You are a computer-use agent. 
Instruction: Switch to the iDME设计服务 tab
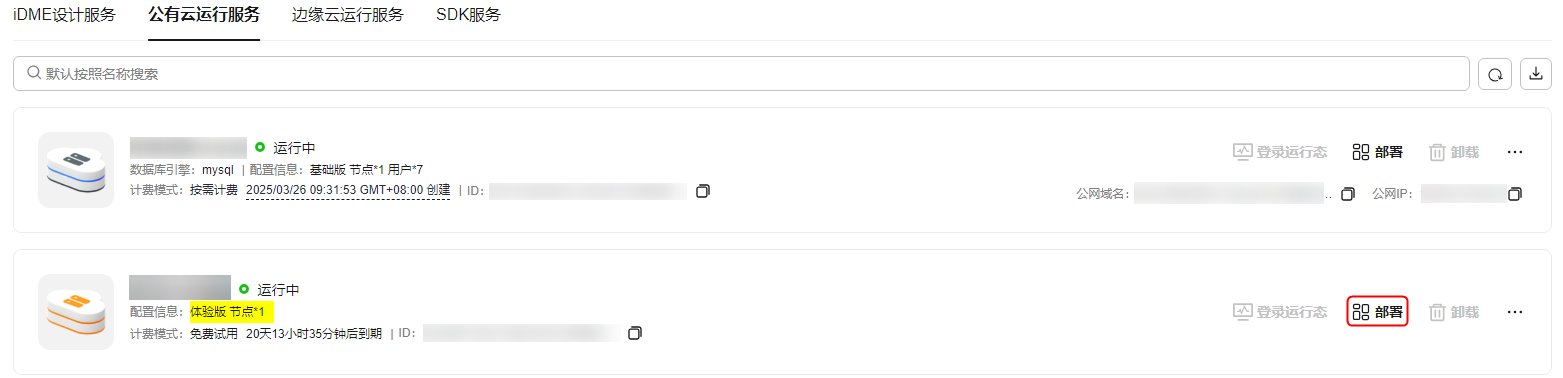(x=64, y=15)
